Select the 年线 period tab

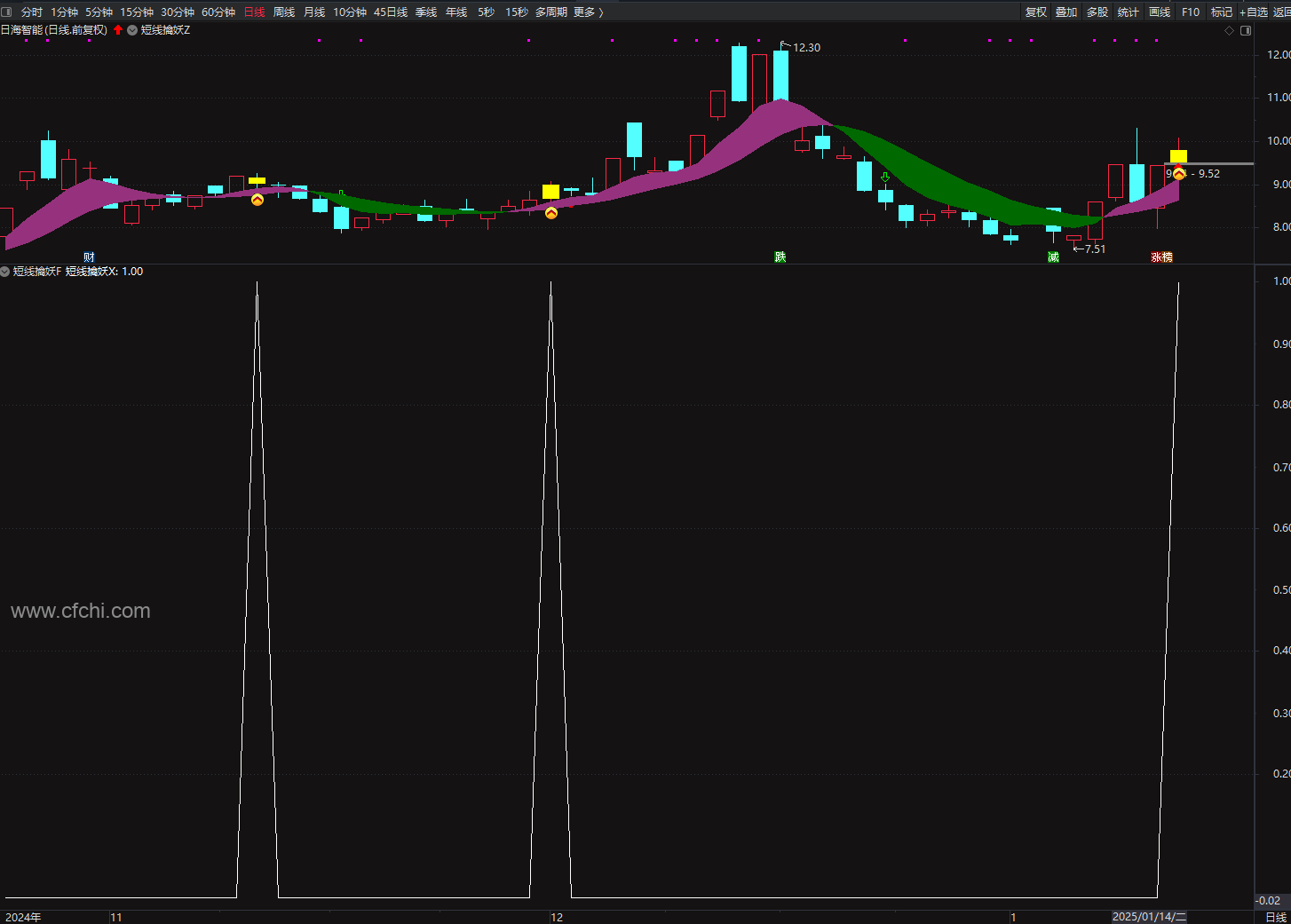(x=456, y=12)
